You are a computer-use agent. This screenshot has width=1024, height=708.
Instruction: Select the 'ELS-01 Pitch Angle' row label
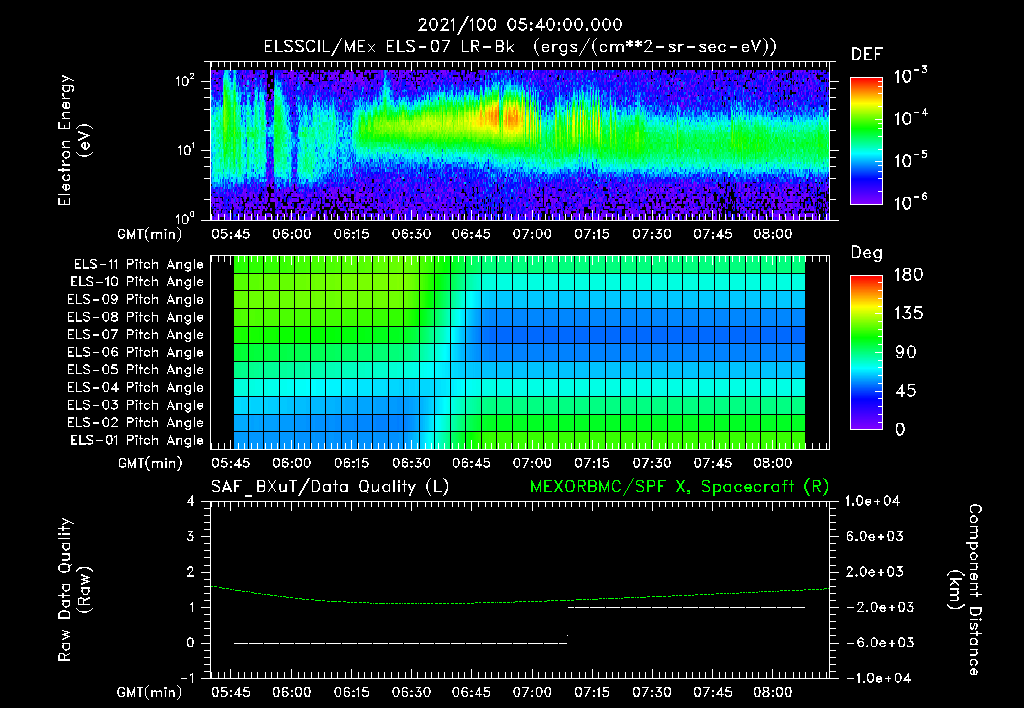[137, 440]
